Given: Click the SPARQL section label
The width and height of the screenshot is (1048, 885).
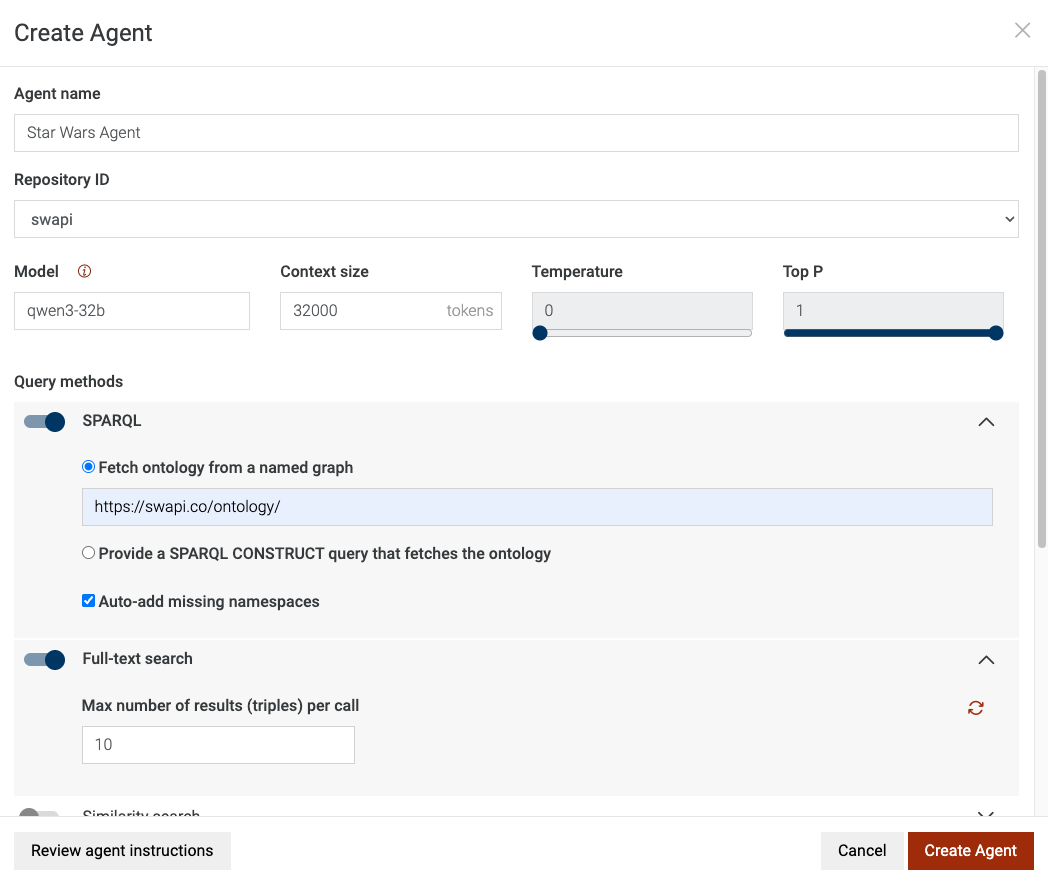Looking at the screenshot, I should (112, 420).
